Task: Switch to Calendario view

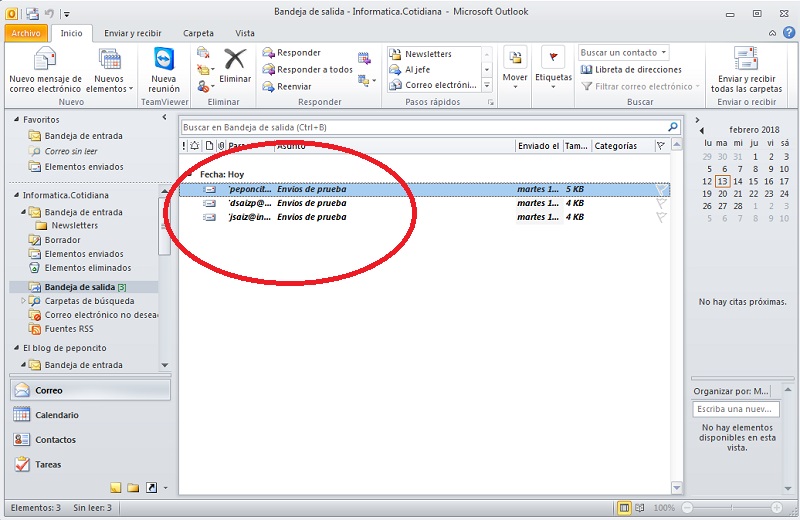Action: pos(90,415)
